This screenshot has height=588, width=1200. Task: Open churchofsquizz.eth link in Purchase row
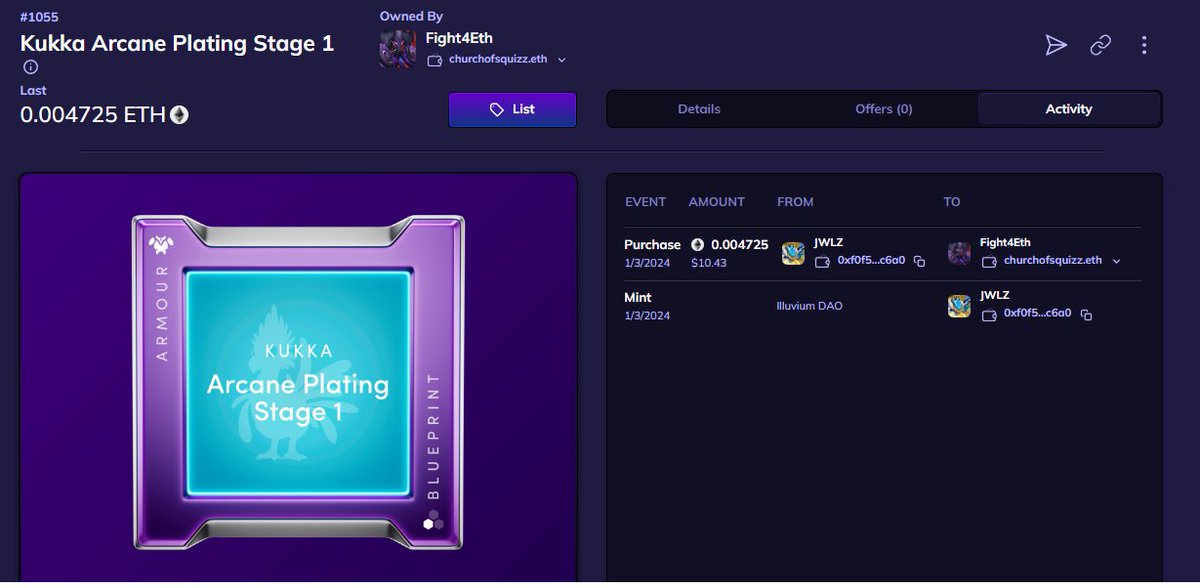pos(1053,260)
